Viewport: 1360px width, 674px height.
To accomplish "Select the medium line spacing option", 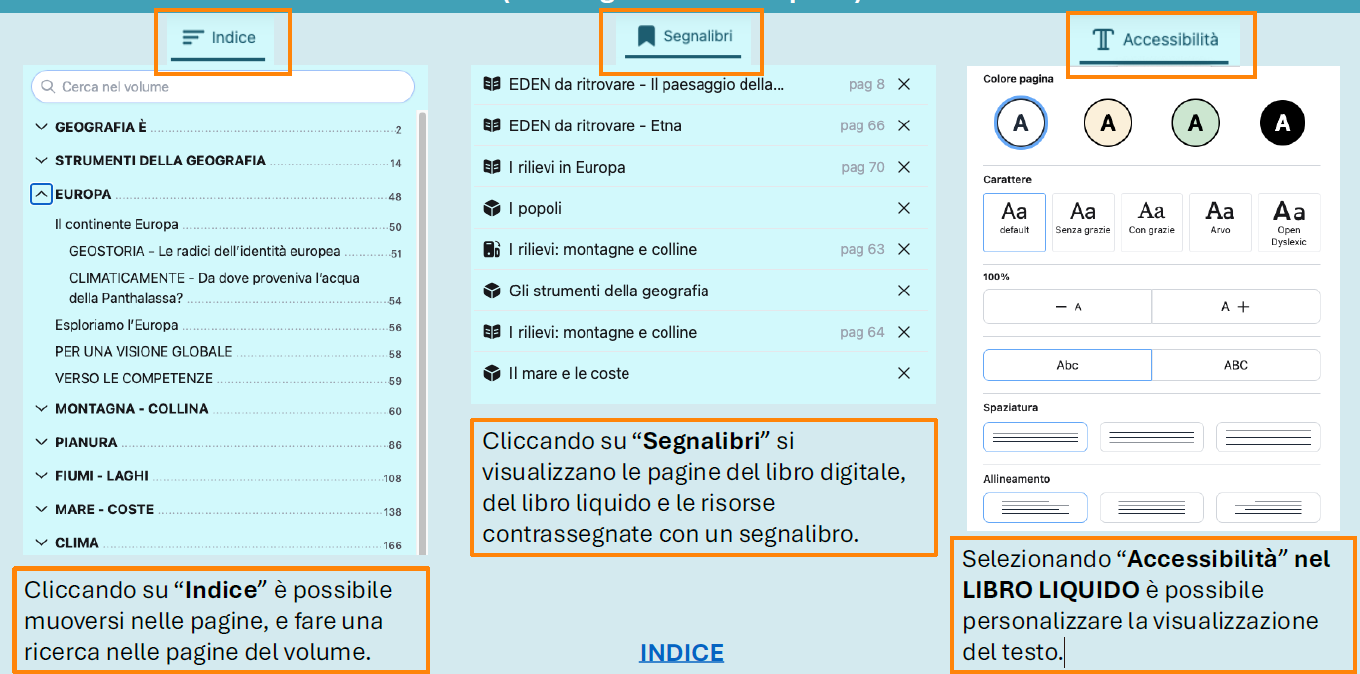I will (x=1151, y=437).
